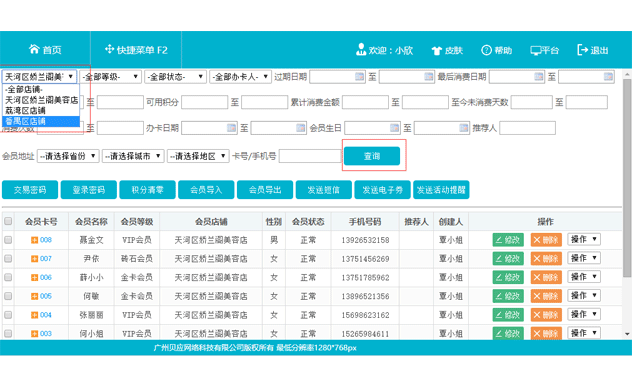Click the 积分清零 button
This screenshot has width=632, height=384.
tap(147, 190)
